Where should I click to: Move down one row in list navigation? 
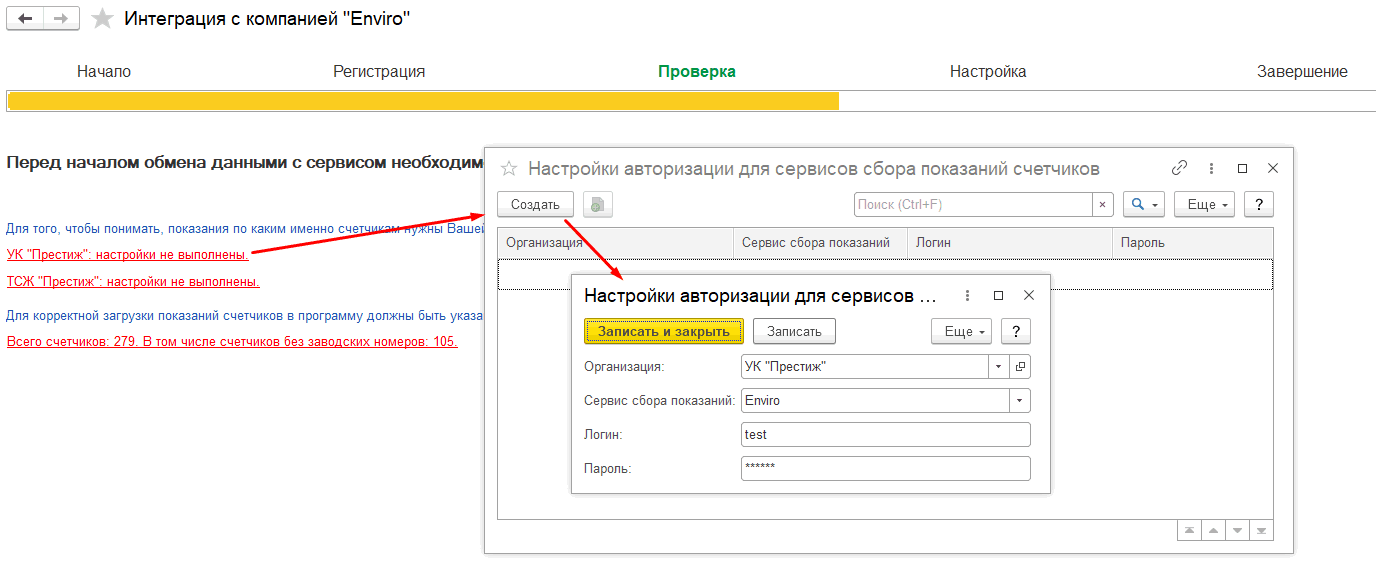click(x=1237, y=530)
